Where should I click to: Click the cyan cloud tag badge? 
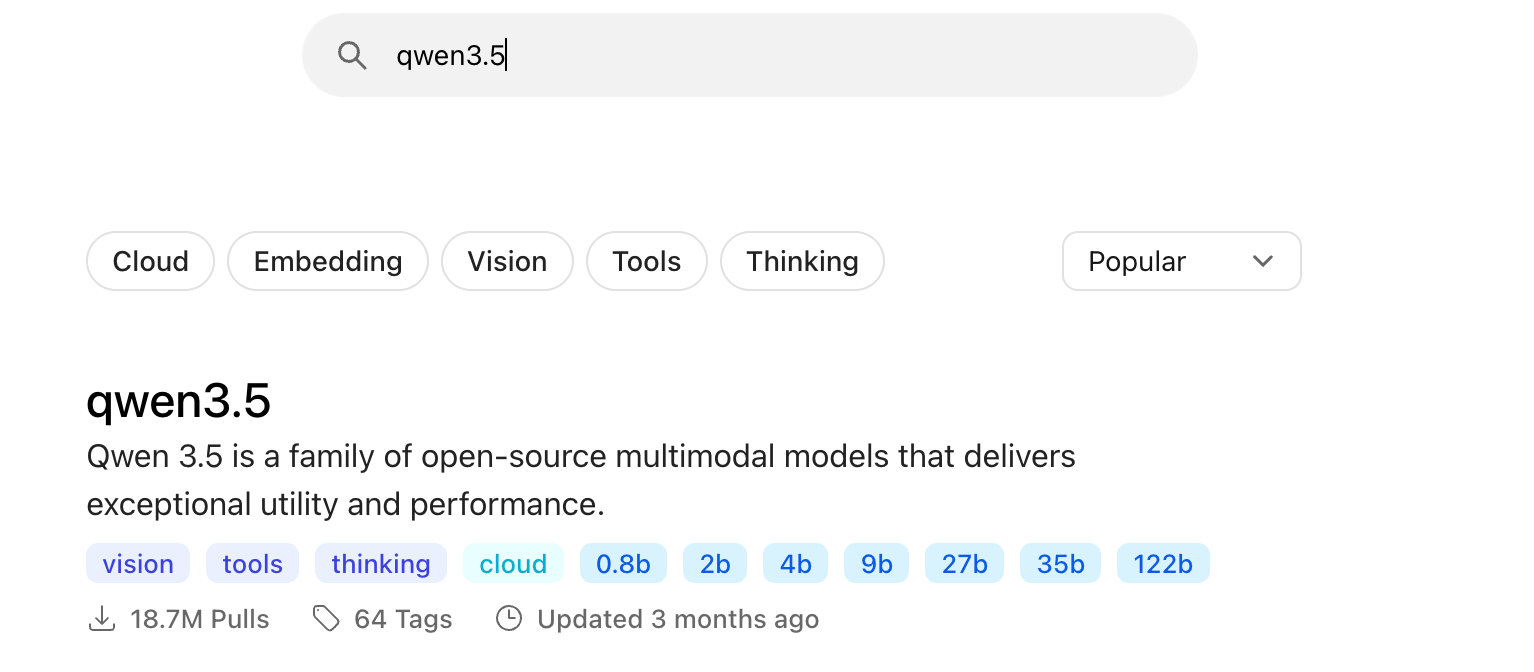coord(513,564)
